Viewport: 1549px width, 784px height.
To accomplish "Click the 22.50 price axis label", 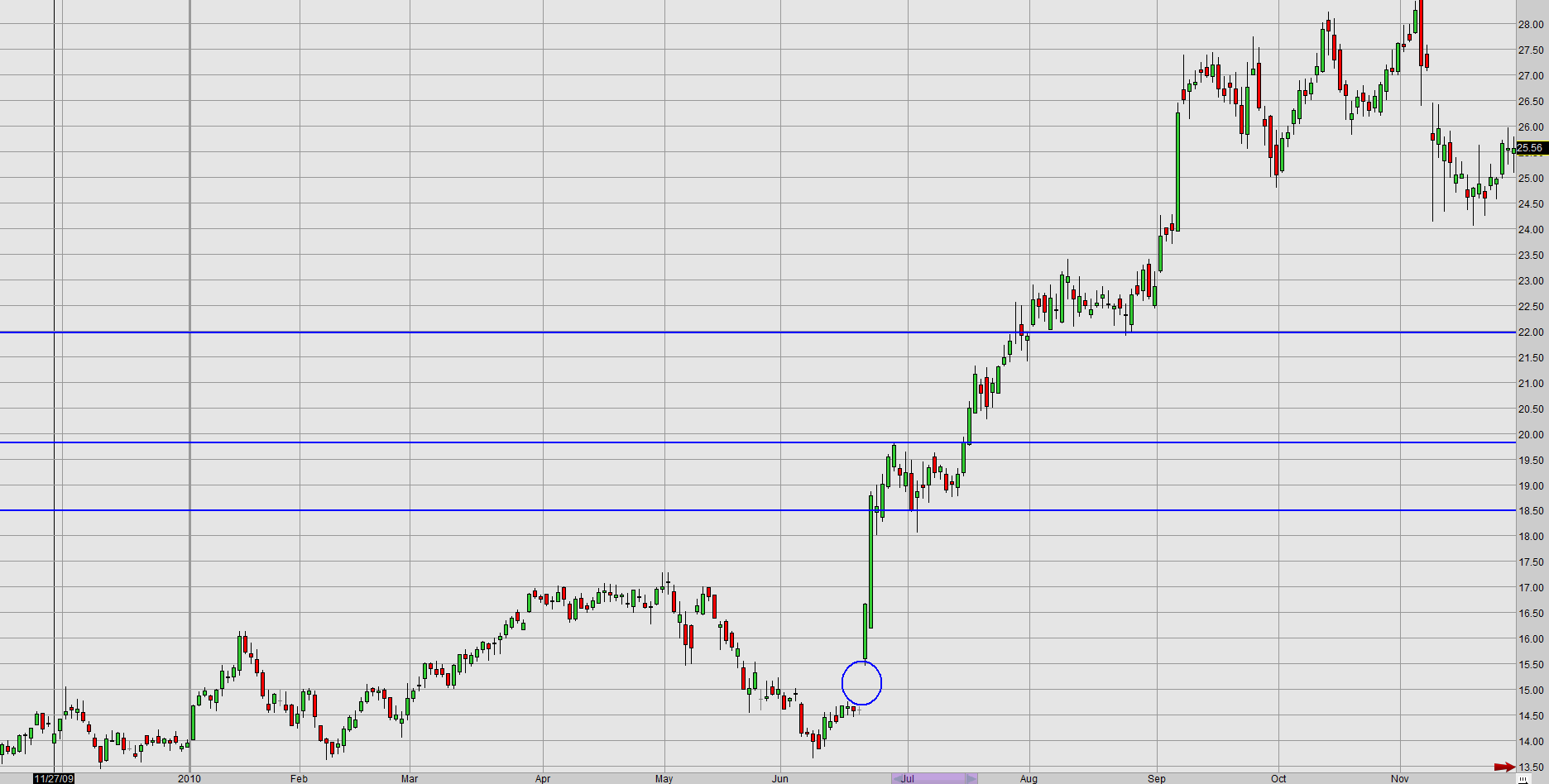I will [x=1530, y=307].
